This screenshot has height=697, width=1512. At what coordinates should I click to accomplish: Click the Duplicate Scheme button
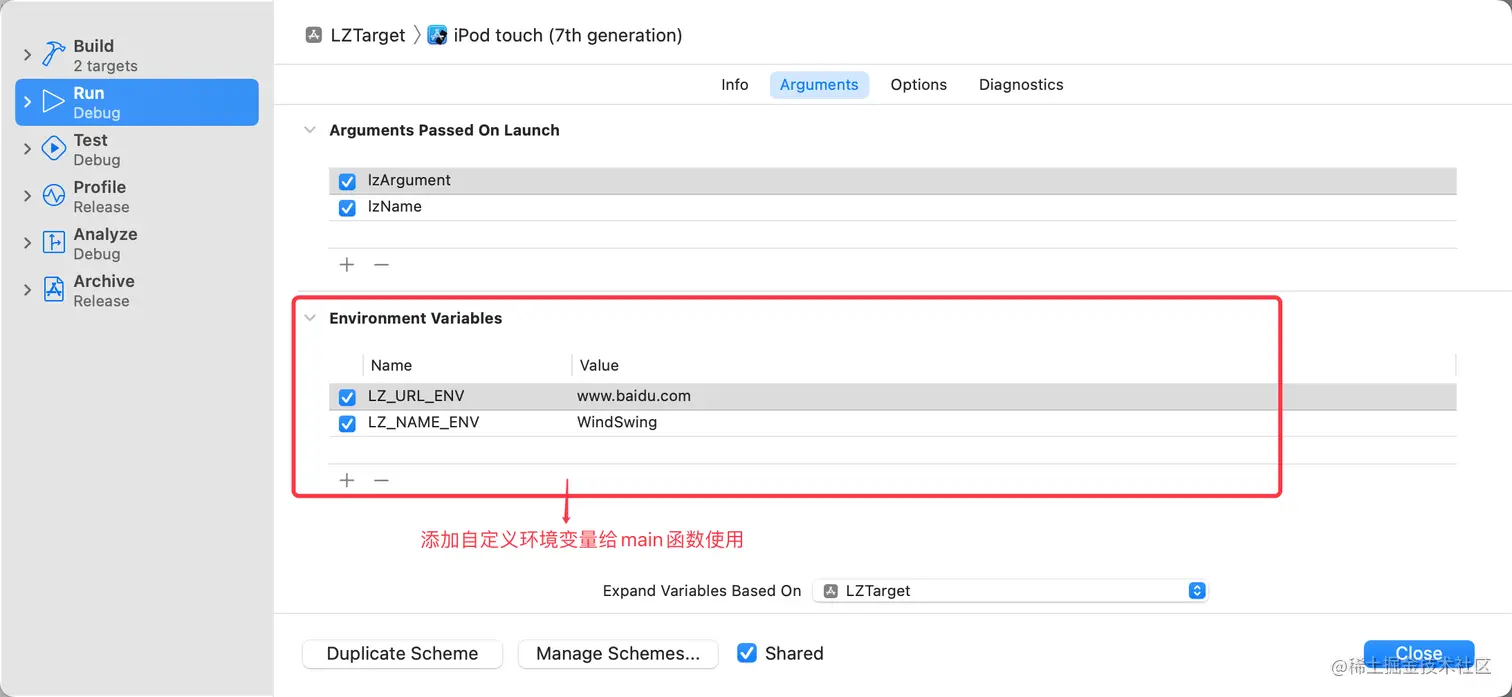(x=402, y=654)
